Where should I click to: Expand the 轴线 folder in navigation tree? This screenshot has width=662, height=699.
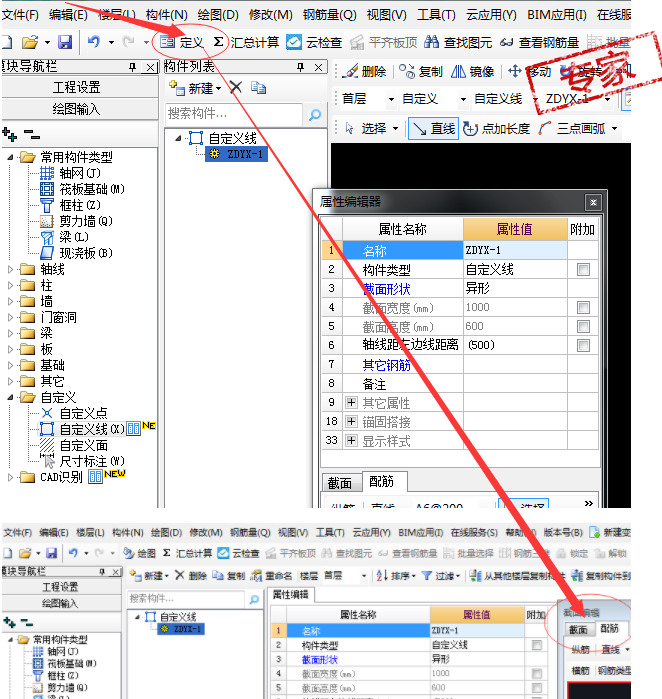click(10, 269)
